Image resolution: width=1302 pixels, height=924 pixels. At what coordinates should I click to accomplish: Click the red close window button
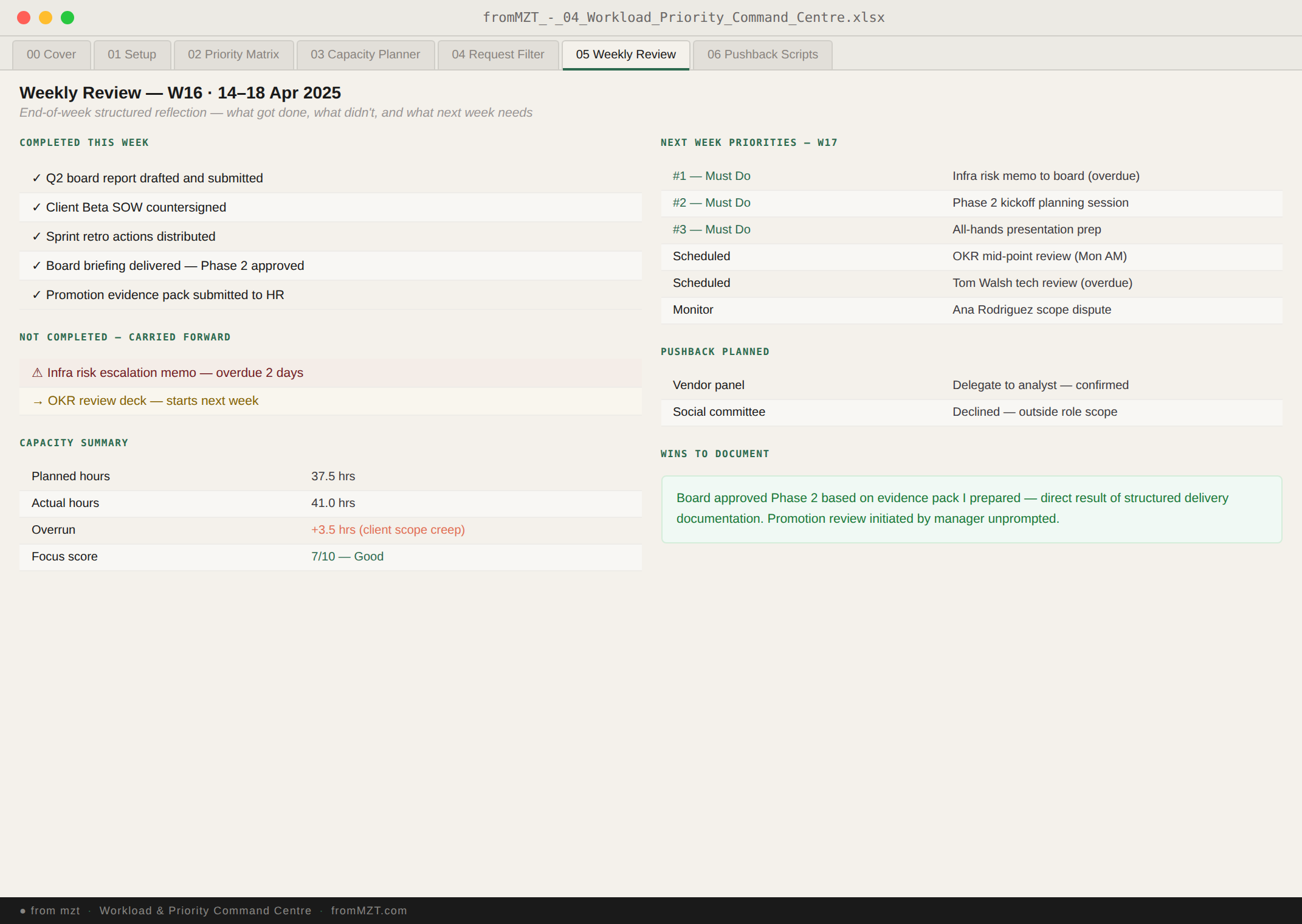(24, 18)
